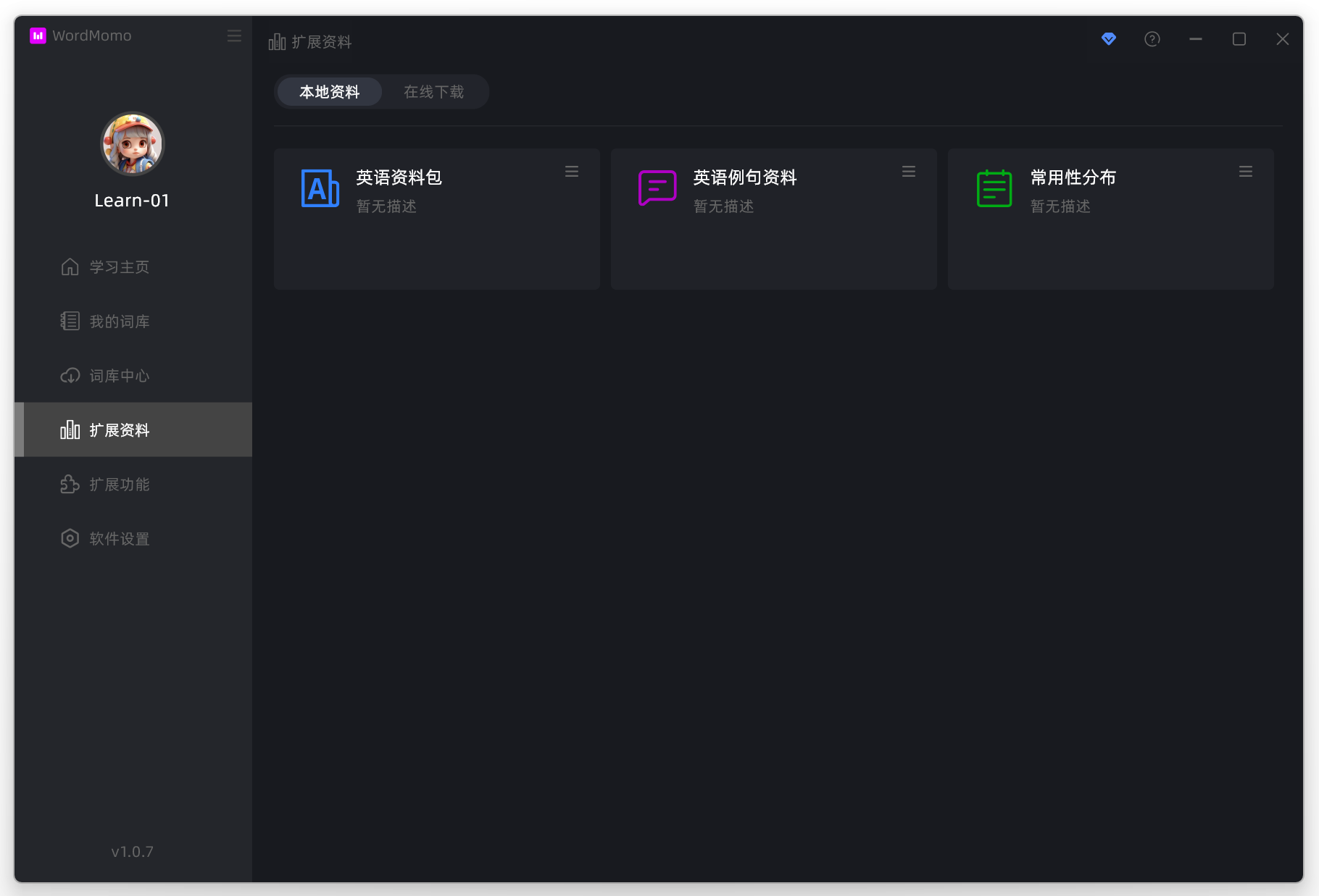The width and height of the screenshot is (1319, 896).
Task: Switch to the 在线下载 tab
Action: pos(433,92)
